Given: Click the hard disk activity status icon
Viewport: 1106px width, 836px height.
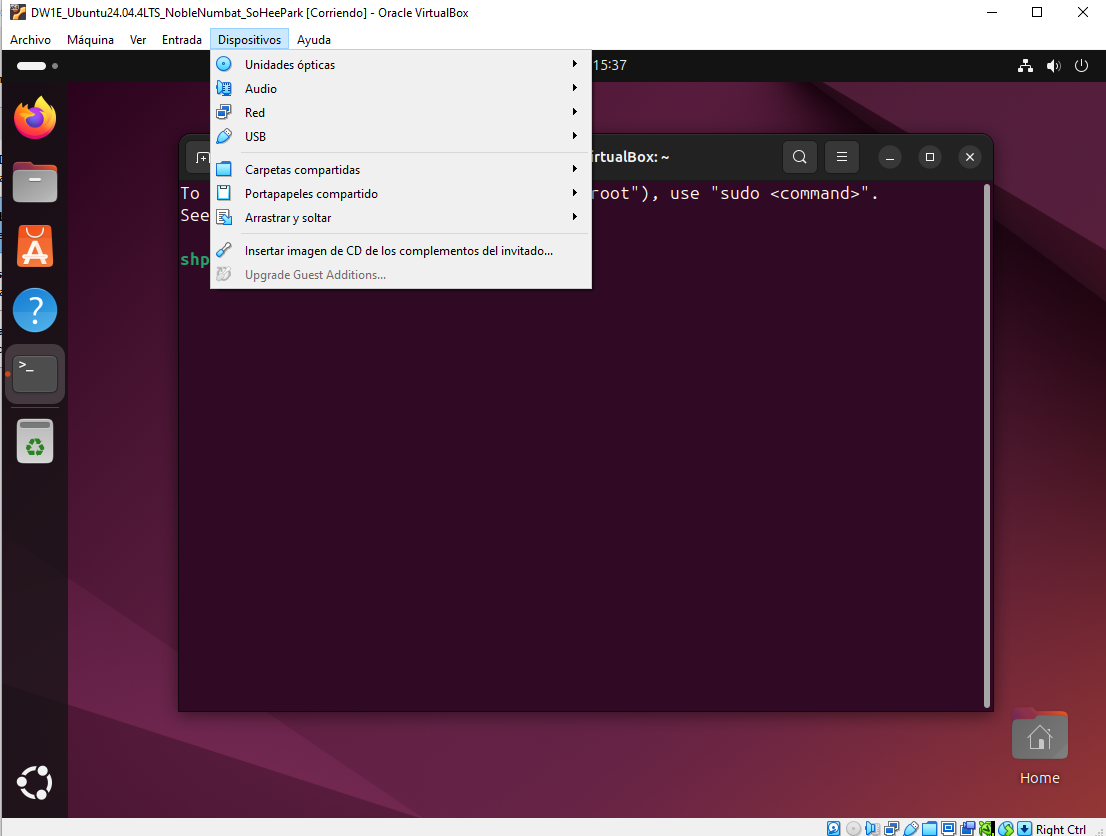Looking at the screenshot, I should coord(834,828).
